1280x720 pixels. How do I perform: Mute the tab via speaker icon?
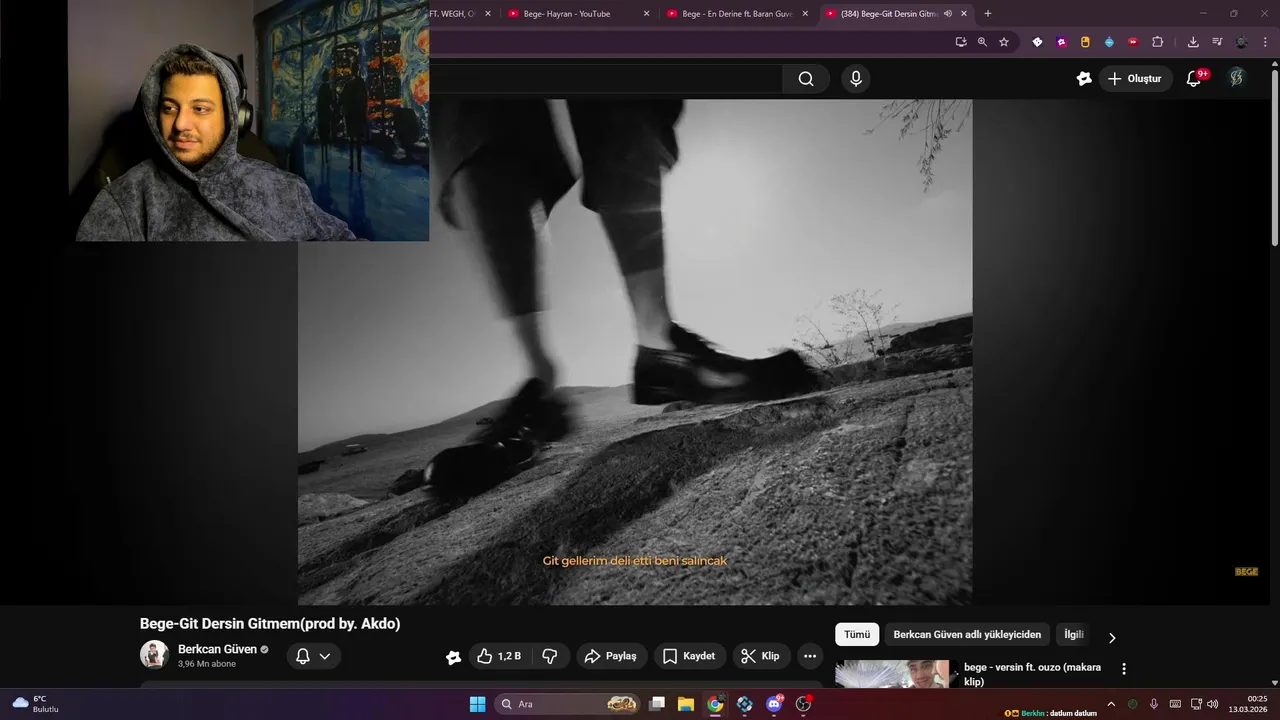[948, 14]
